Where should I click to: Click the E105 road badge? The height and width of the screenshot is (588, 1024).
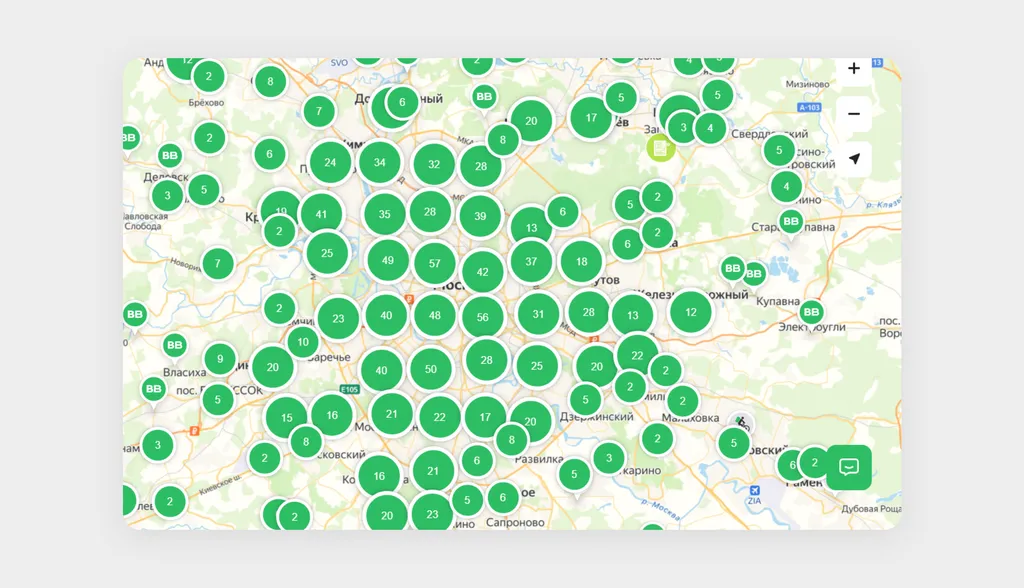pos(350,389)
